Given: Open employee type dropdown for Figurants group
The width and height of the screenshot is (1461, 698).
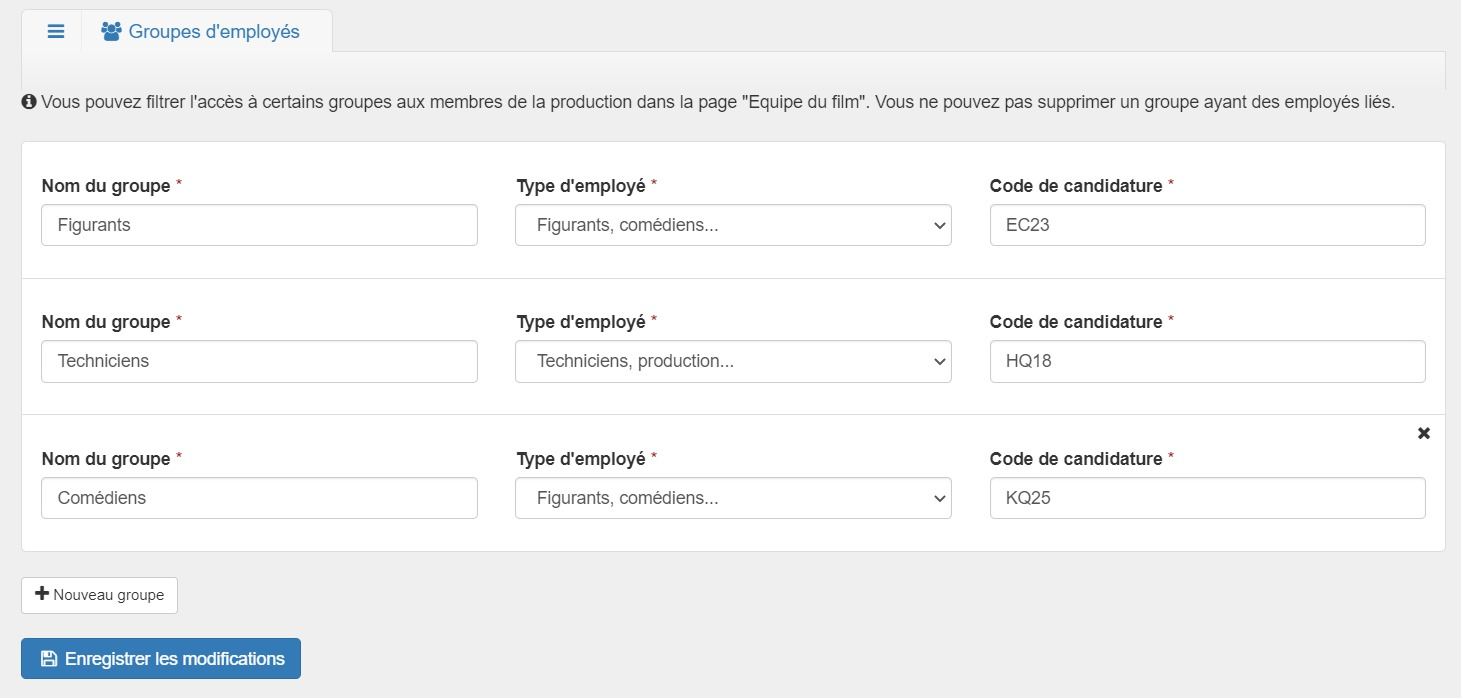Looking at the screenshot, I should 733,225.
